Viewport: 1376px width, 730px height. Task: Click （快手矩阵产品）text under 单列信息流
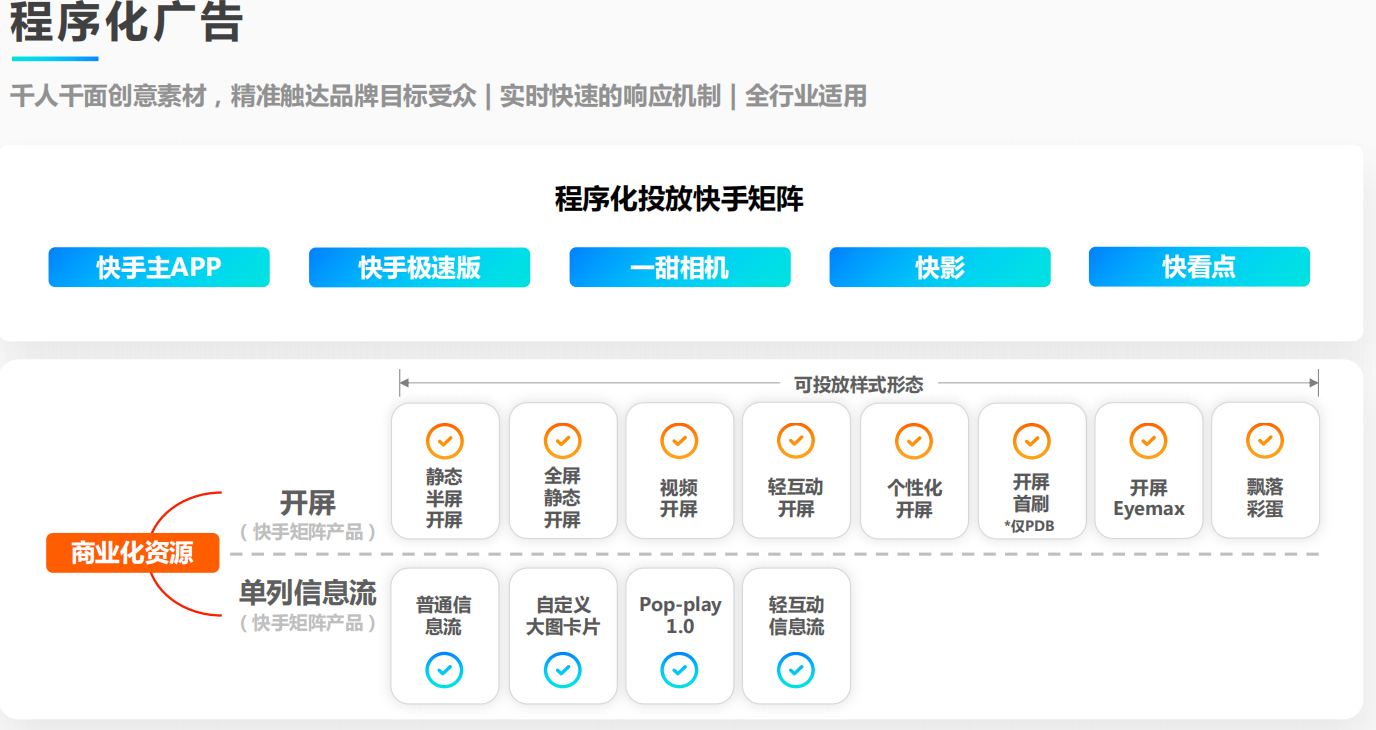pyautogui.click(x=308, y=623)
